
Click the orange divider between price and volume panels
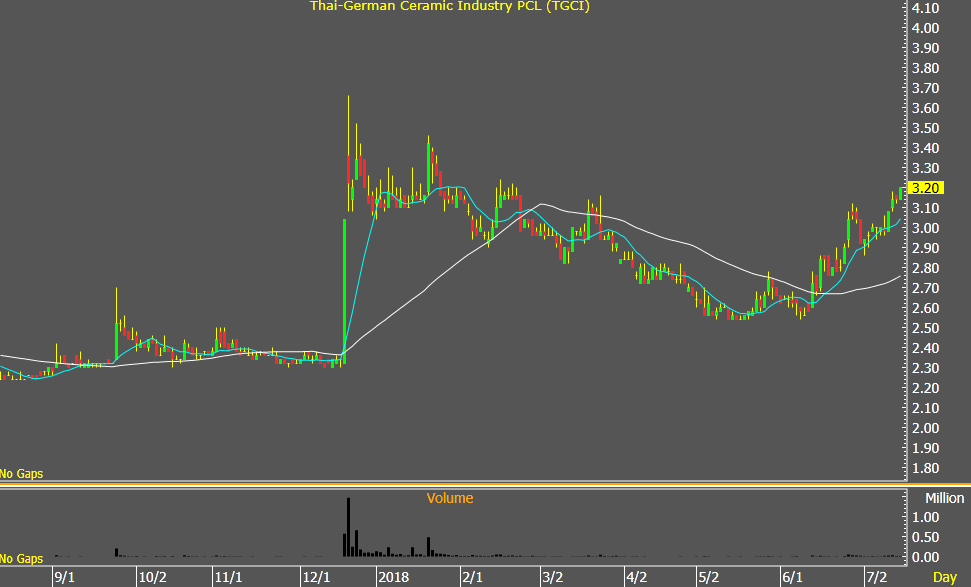[486, 483]
